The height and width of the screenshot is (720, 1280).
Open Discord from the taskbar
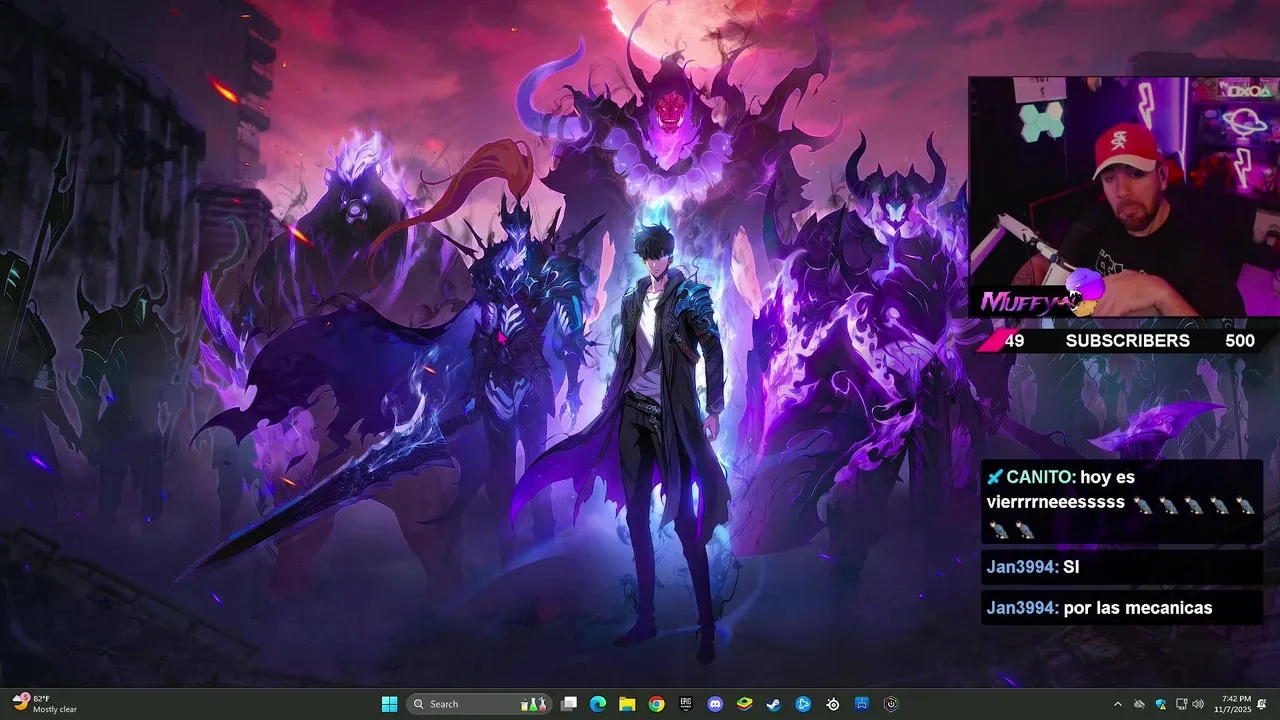pos(715,704)
